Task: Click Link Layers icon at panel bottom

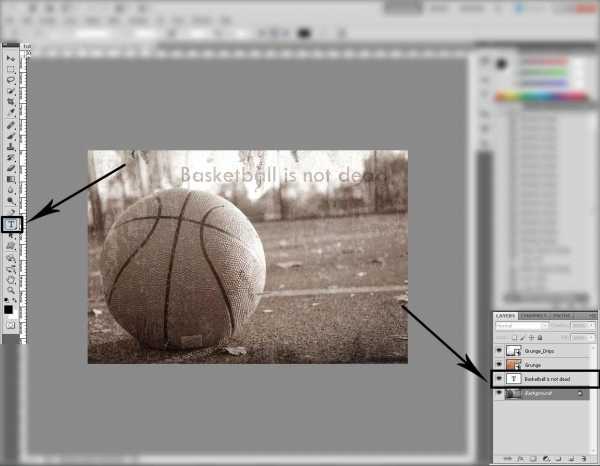Action: coord(507,458)
